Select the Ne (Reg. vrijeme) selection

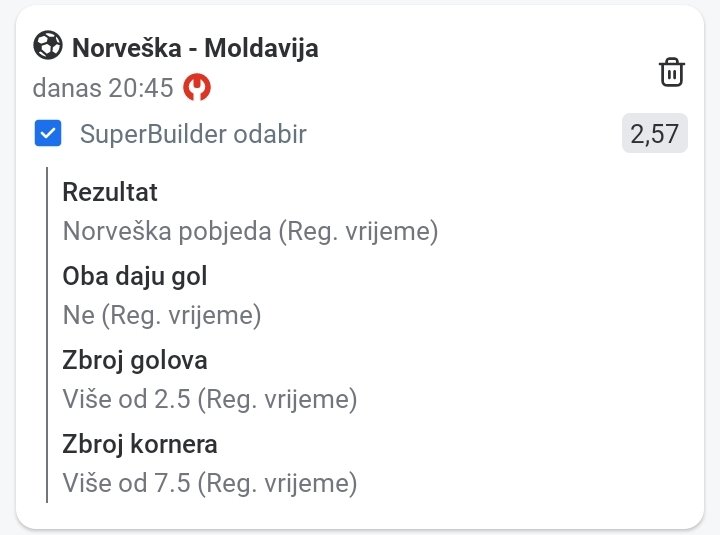(161, 316)
